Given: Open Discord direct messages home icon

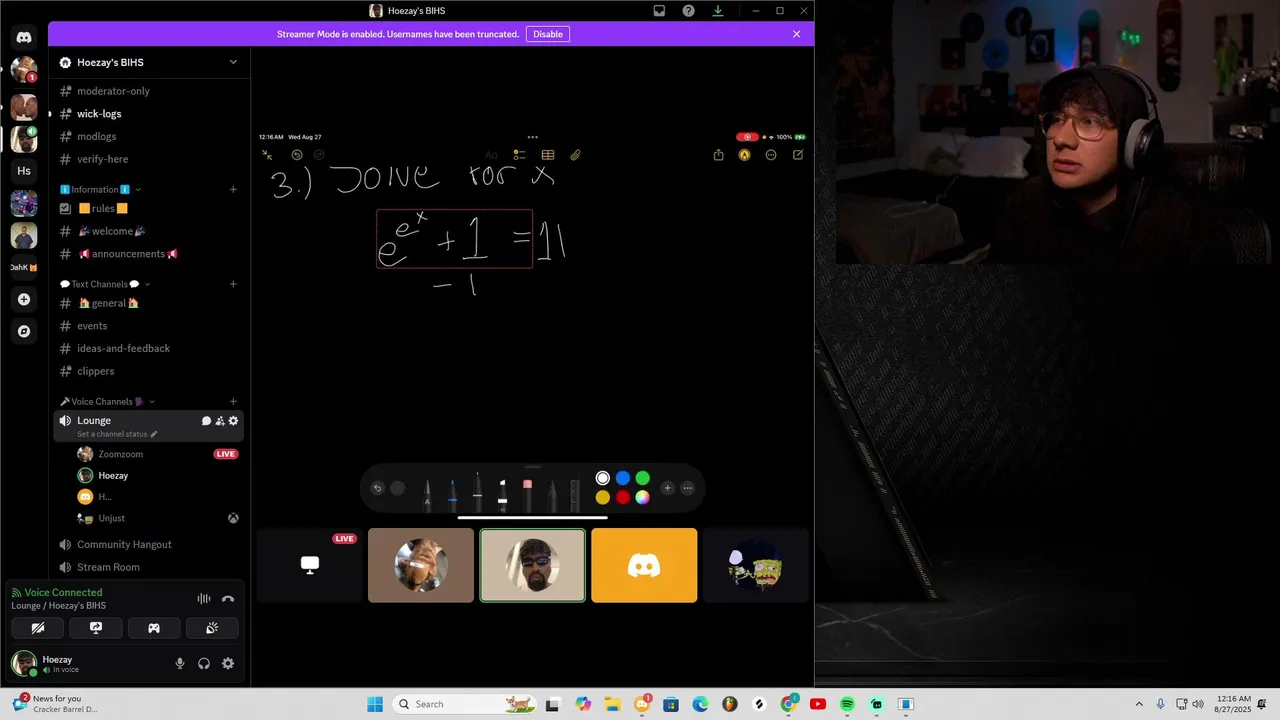Looking at the screenshot, I should 24,38.
